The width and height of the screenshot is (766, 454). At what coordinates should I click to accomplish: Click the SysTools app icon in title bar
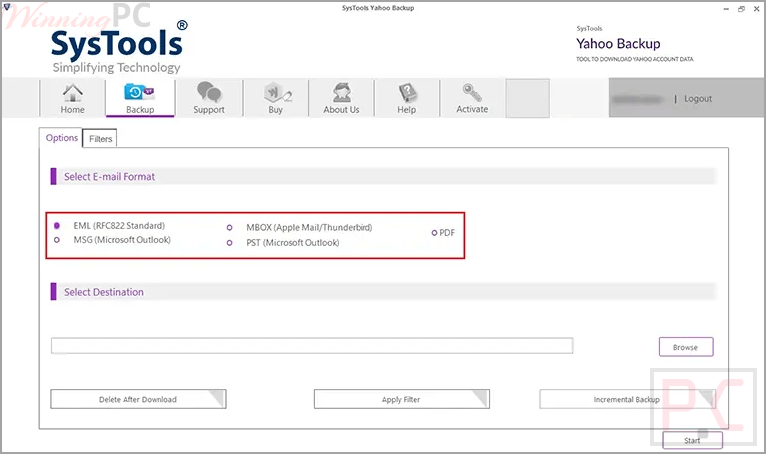pos(6,6)
